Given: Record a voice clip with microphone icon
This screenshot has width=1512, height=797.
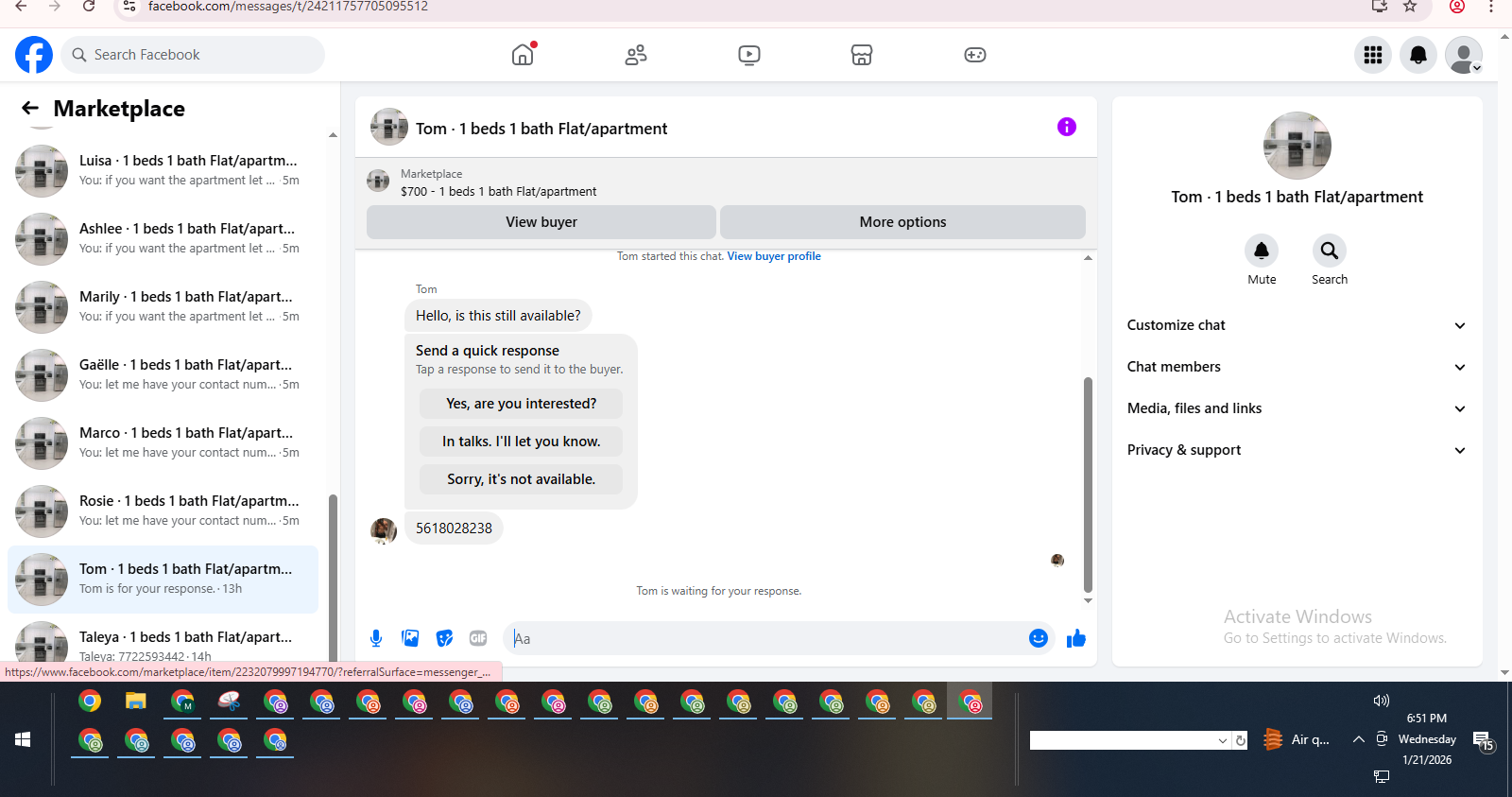Looking at the screenshot, I should [x=376, y=638].
